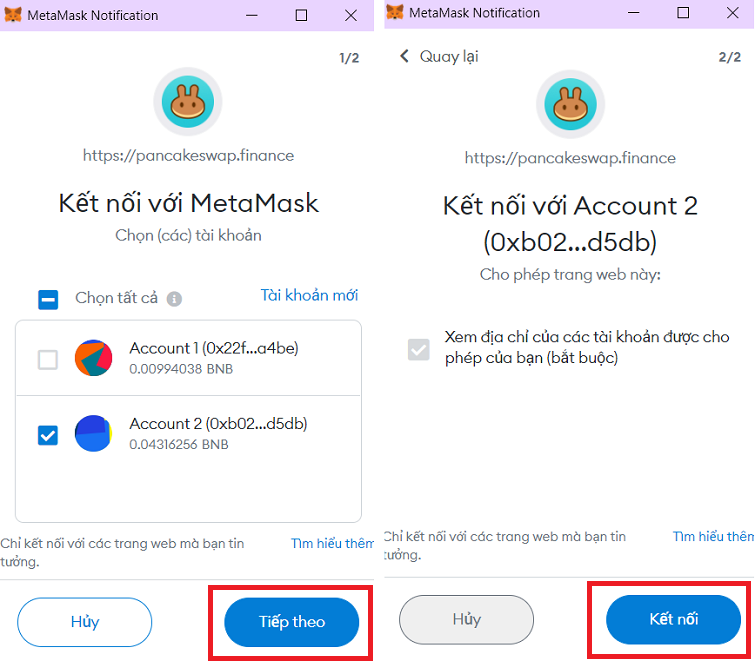Click the info icon beside Chọn tất cả

pyautogui.click(x=174, y=299)
